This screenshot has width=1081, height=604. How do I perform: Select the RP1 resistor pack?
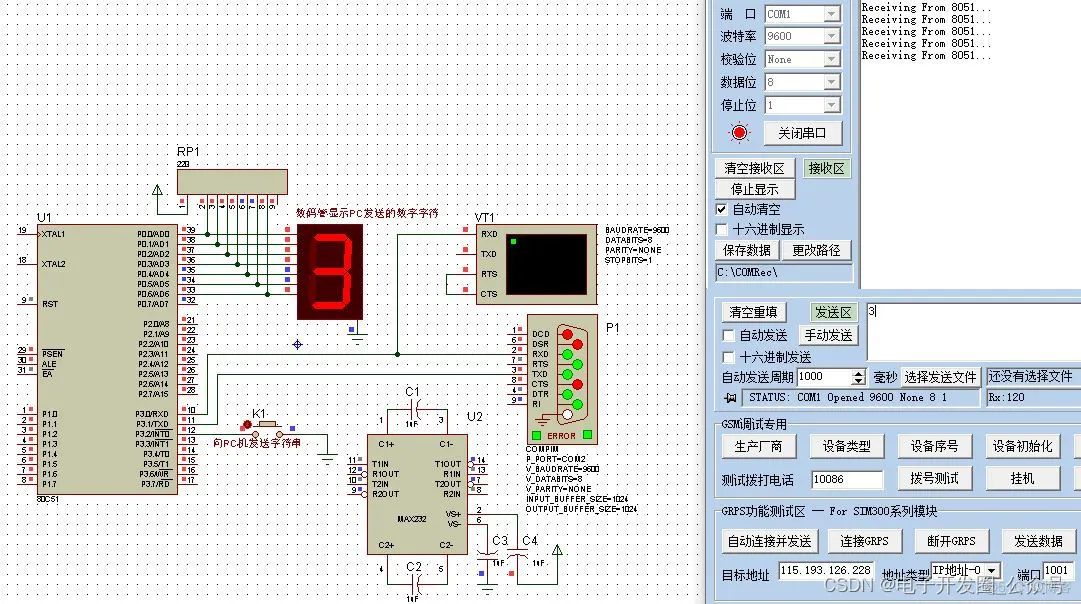click(232, 181)
